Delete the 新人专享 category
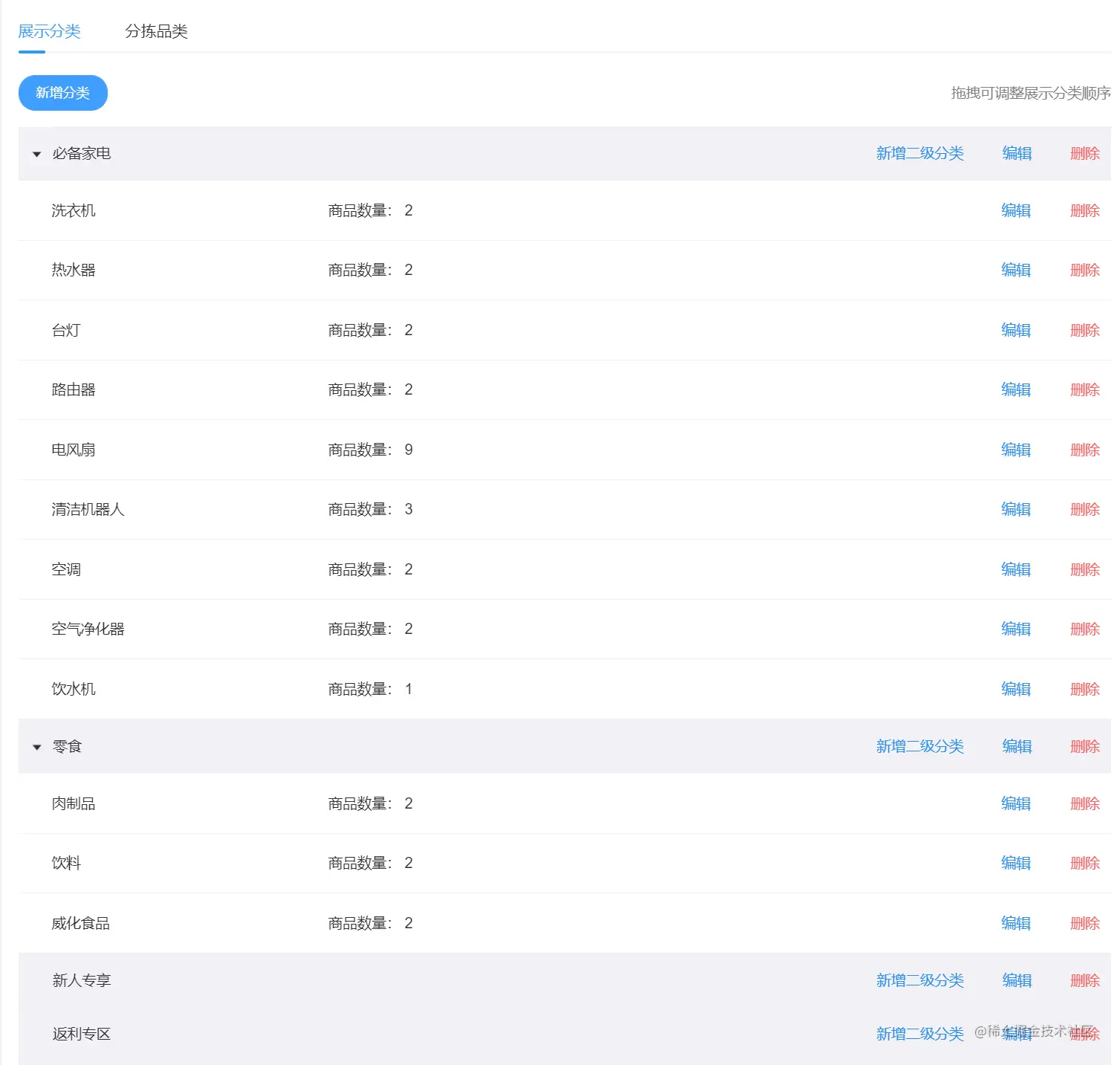Screen dimensions: 1120x1065 click(x=1084, y=980)
